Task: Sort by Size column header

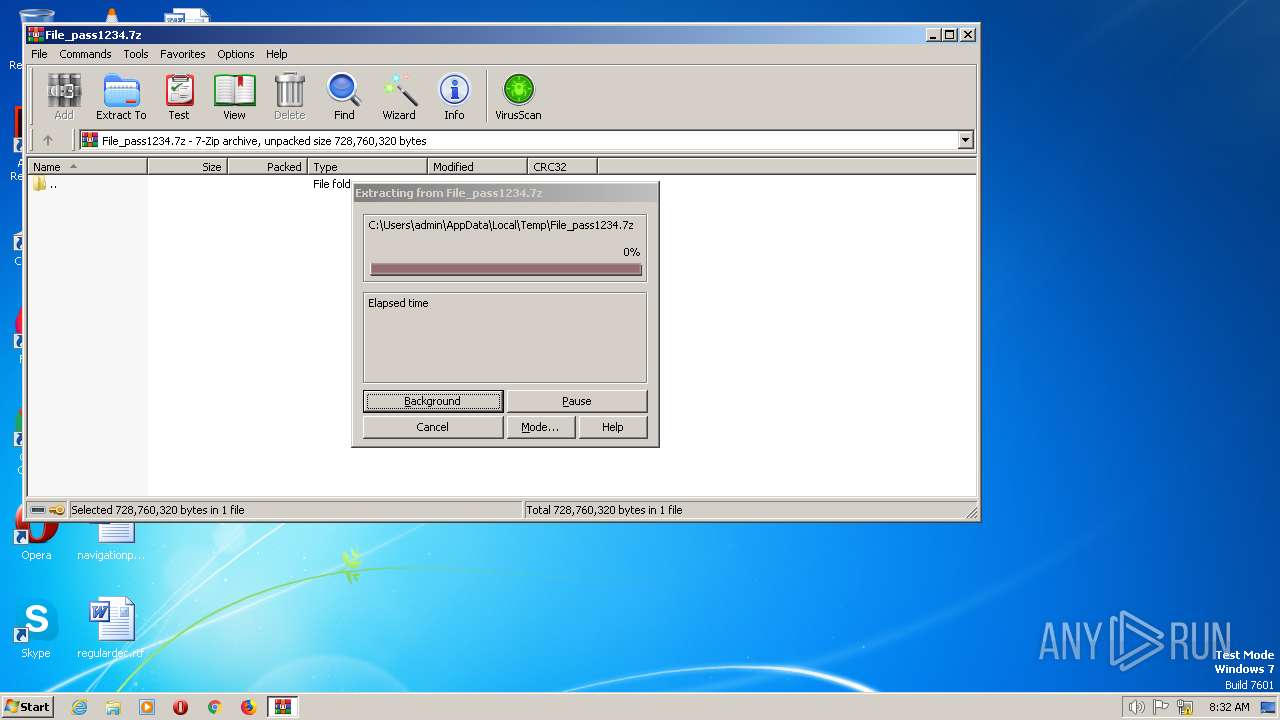Action: (188, 167)
